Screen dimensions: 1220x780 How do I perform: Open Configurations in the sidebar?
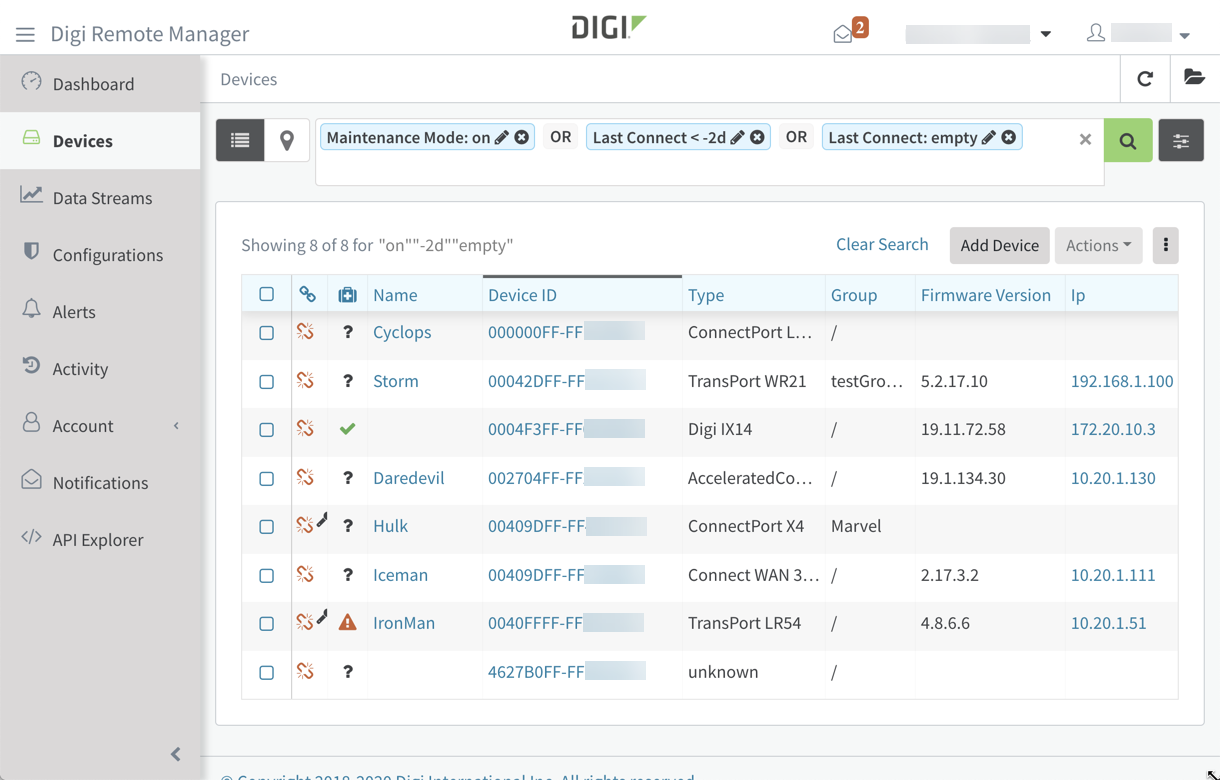[x=100, y=254]
